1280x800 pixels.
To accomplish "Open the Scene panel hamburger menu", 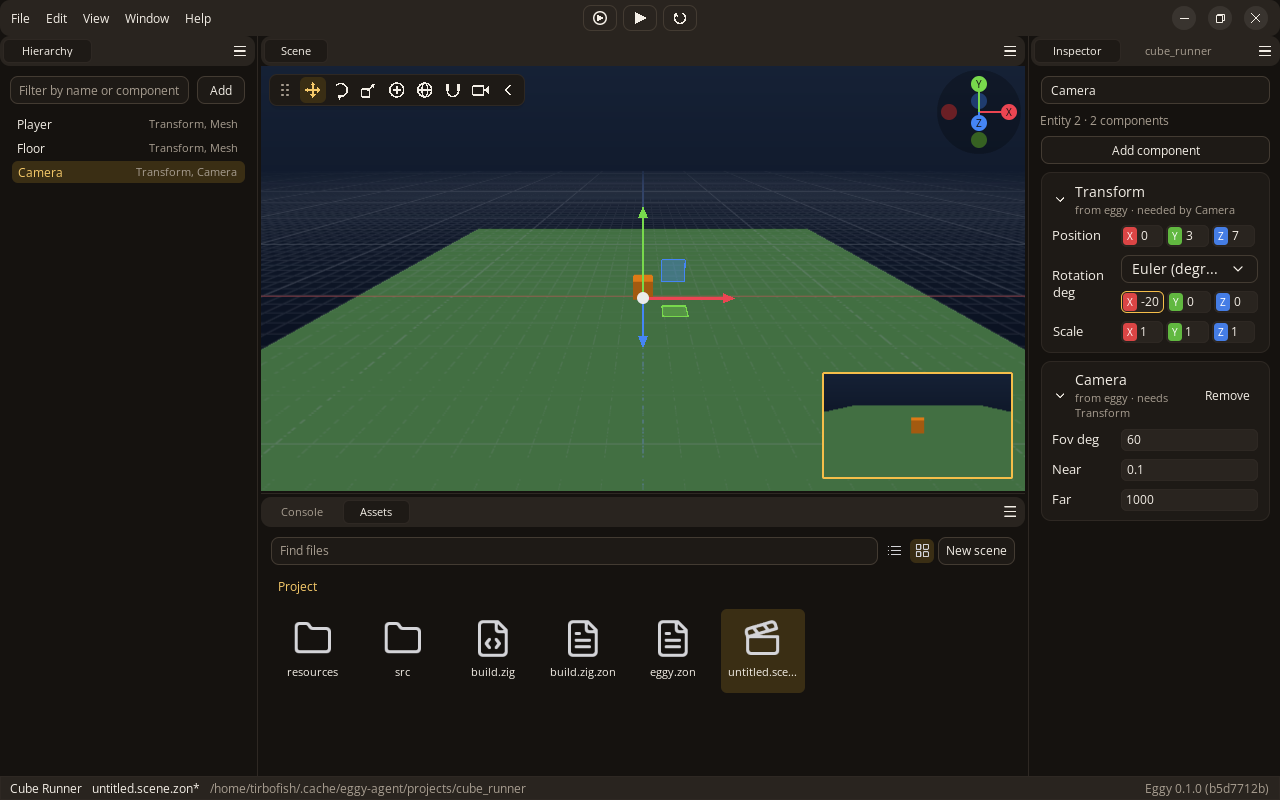I will coord(1010,51).
